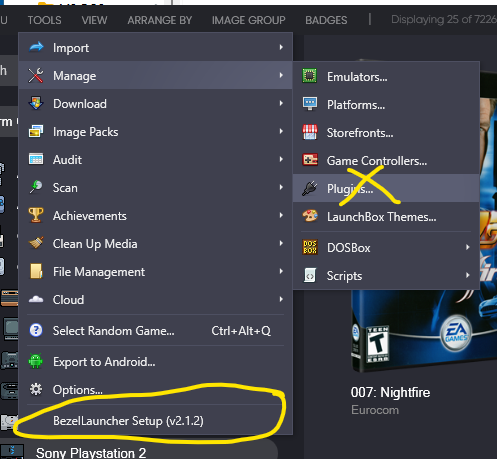Click the Platforms monitor icon
Image resolution: width=497 pixels, height=459 pixels.
tap(310, 104)
